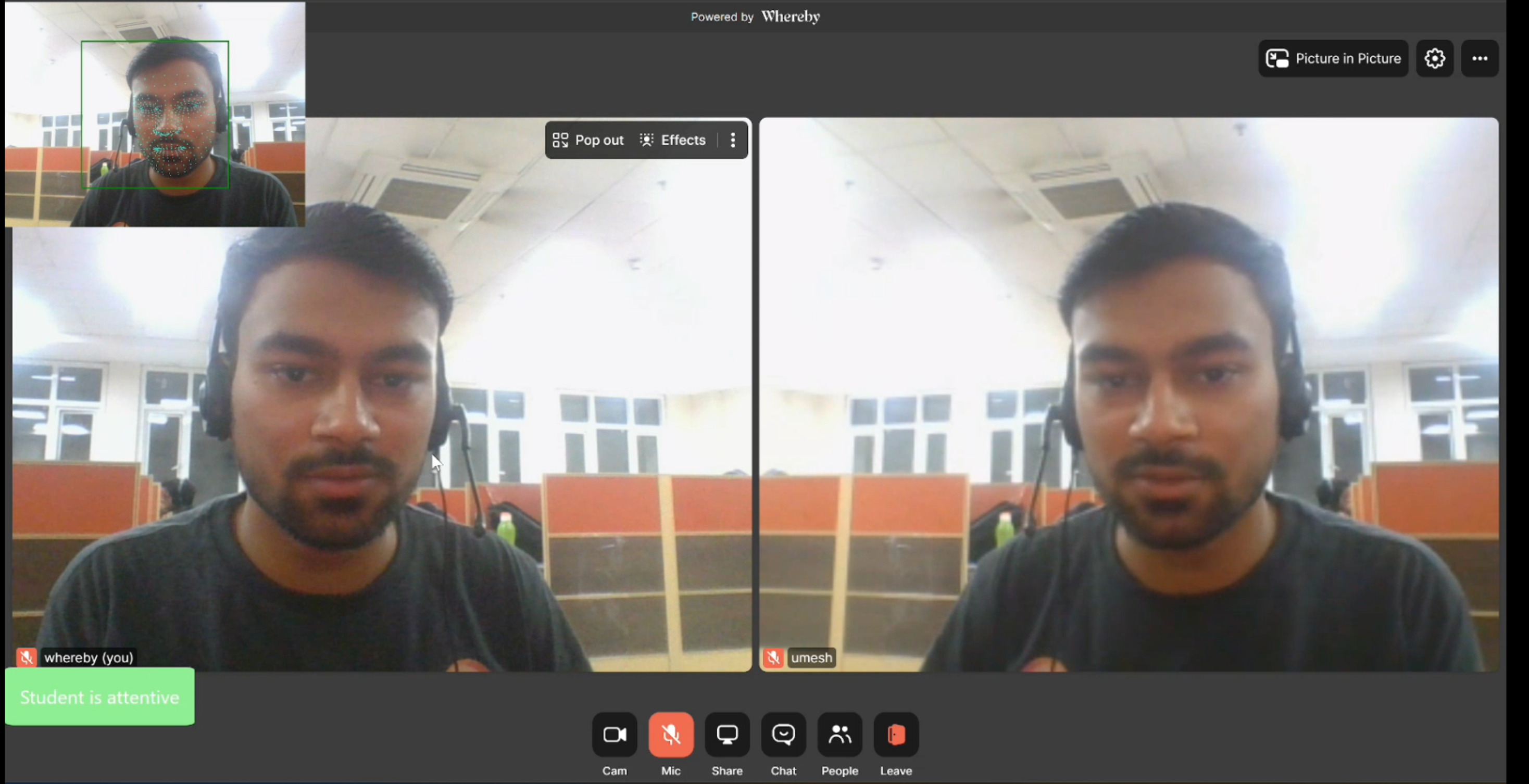The image size is (1529, 784).
Task: Unmute the Mic button
Action: 671,735
